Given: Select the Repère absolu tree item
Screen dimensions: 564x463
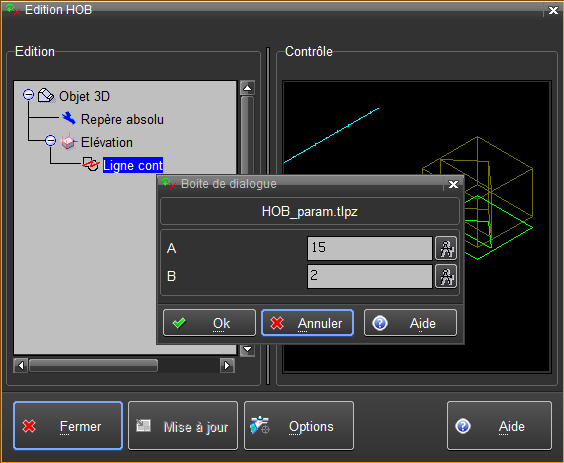Looking at the screenshot, I should tap(122, 119).
